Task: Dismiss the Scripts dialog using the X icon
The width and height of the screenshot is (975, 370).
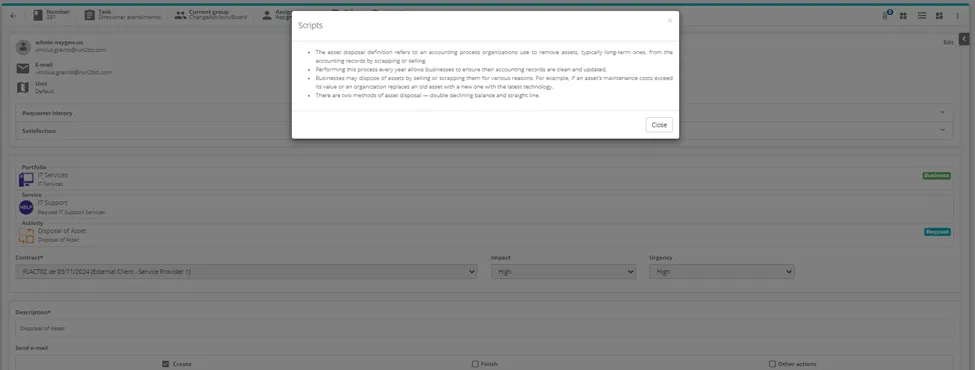Action: click(x=670, y=21)
